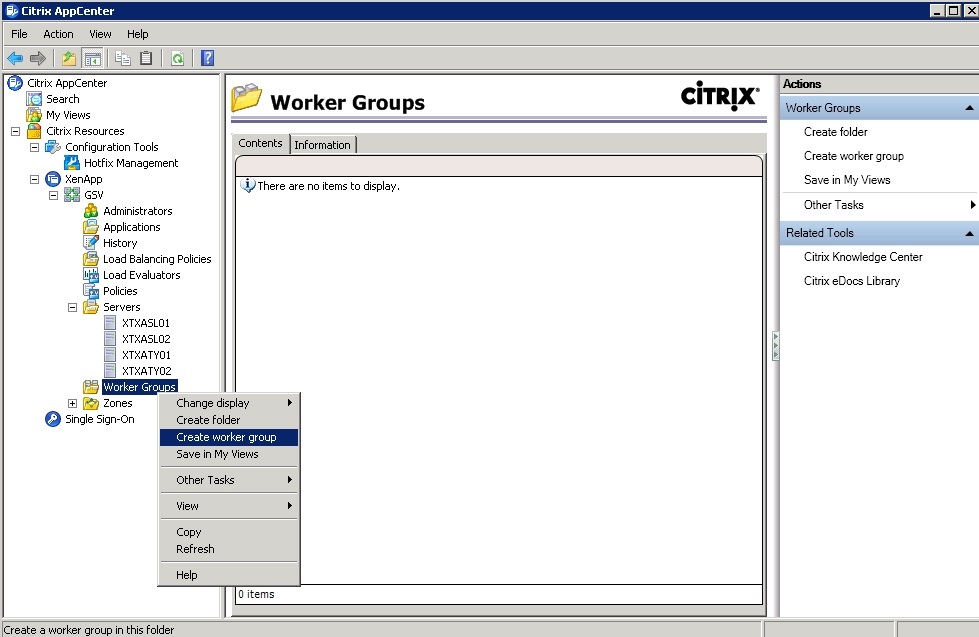Click the Back arrow toolbar icon
The image size is (979, 637).
pyautogui.click(x=15, y=59)
